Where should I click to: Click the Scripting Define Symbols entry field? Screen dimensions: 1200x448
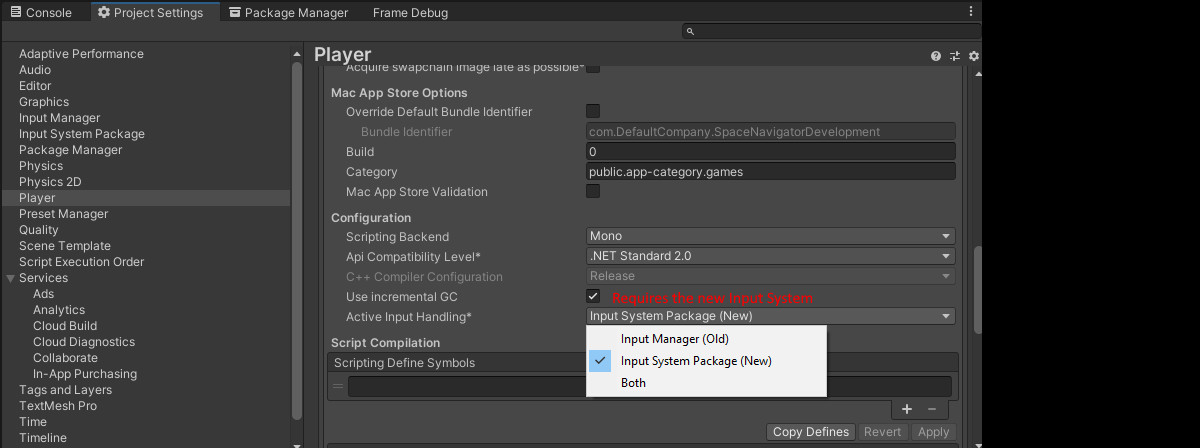point(650,386)
